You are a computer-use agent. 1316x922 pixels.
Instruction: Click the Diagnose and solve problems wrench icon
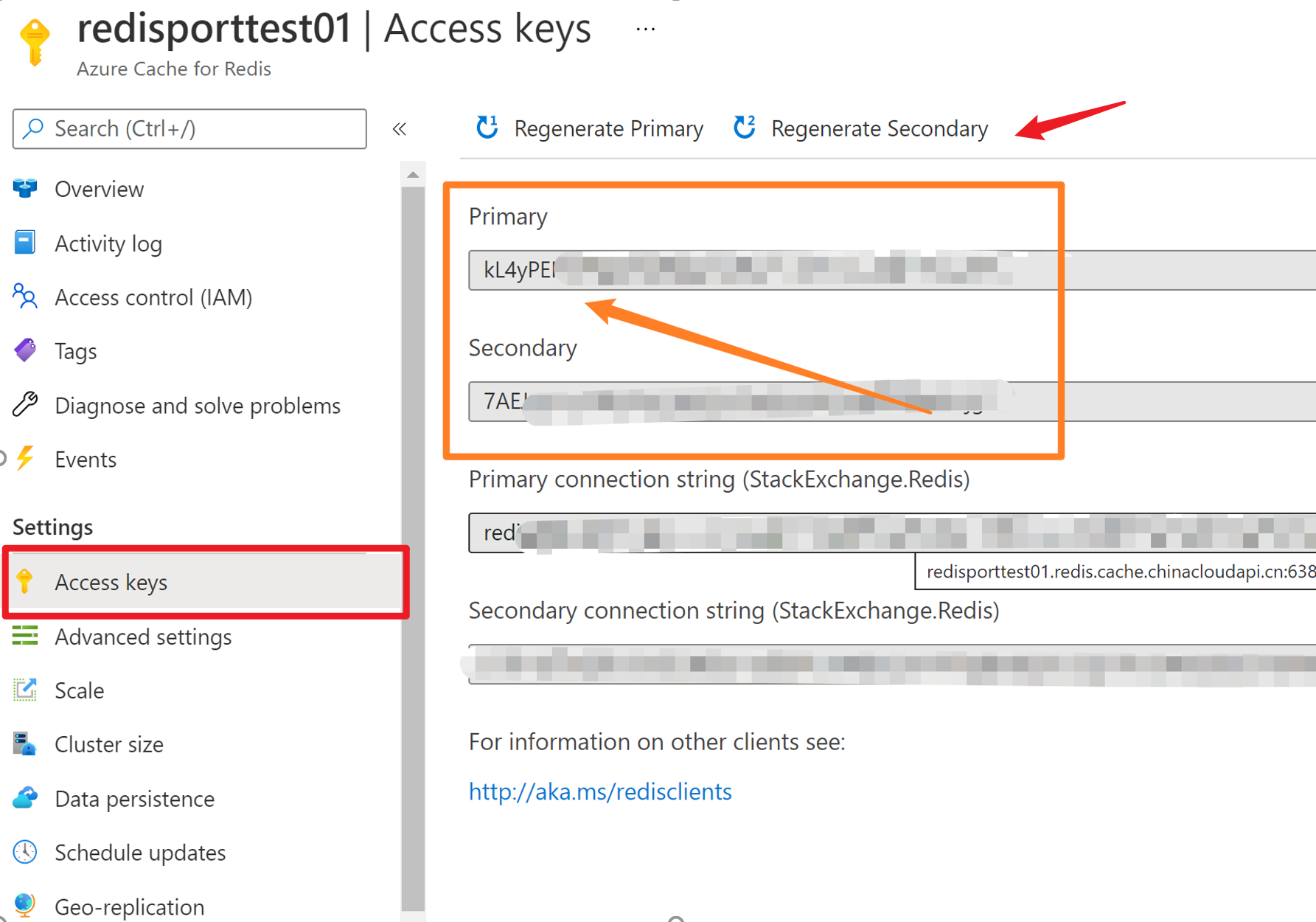pyautogui.click(x=25, y=405)
